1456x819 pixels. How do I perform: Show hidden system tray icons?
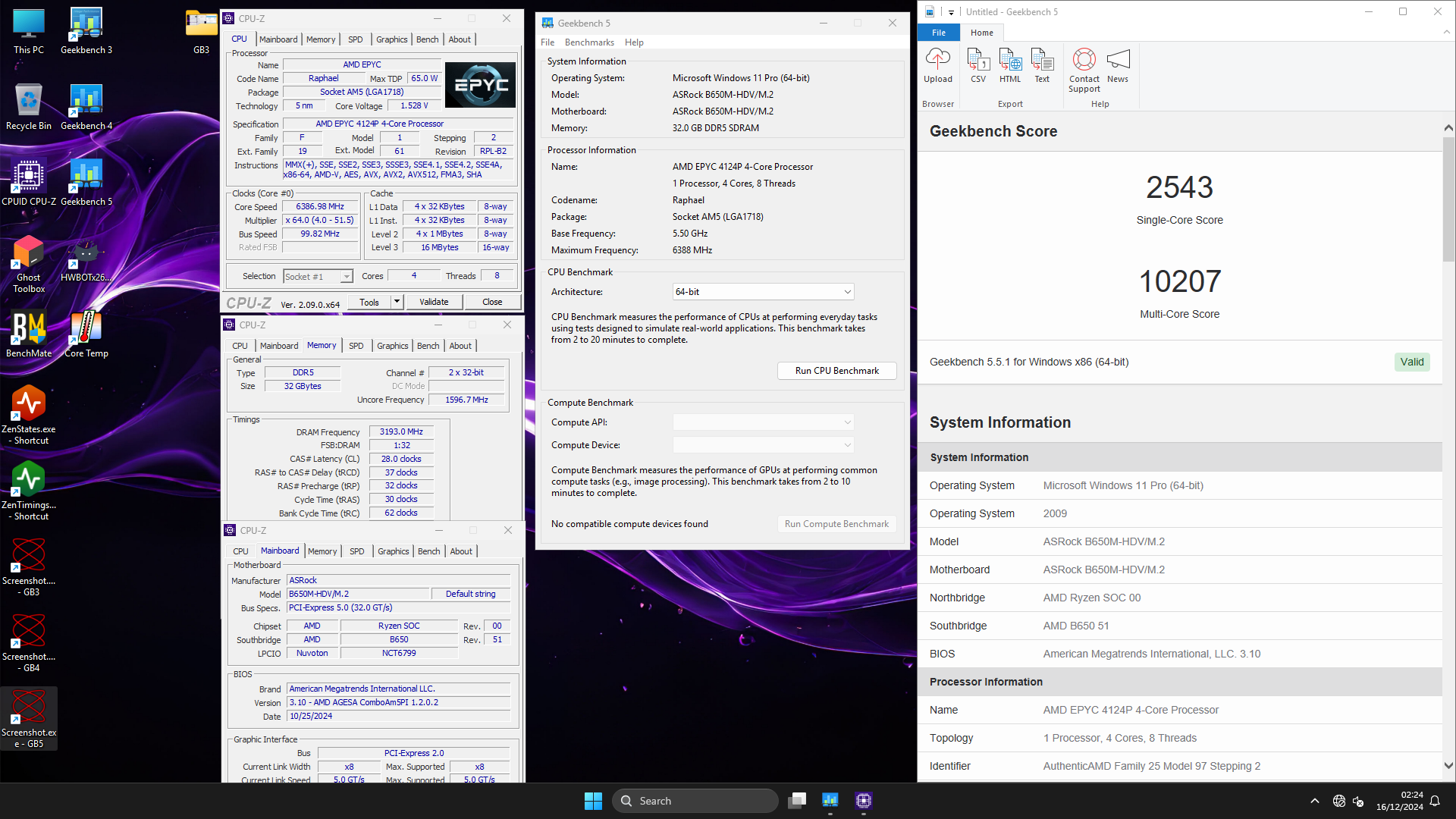point(1315,801)
